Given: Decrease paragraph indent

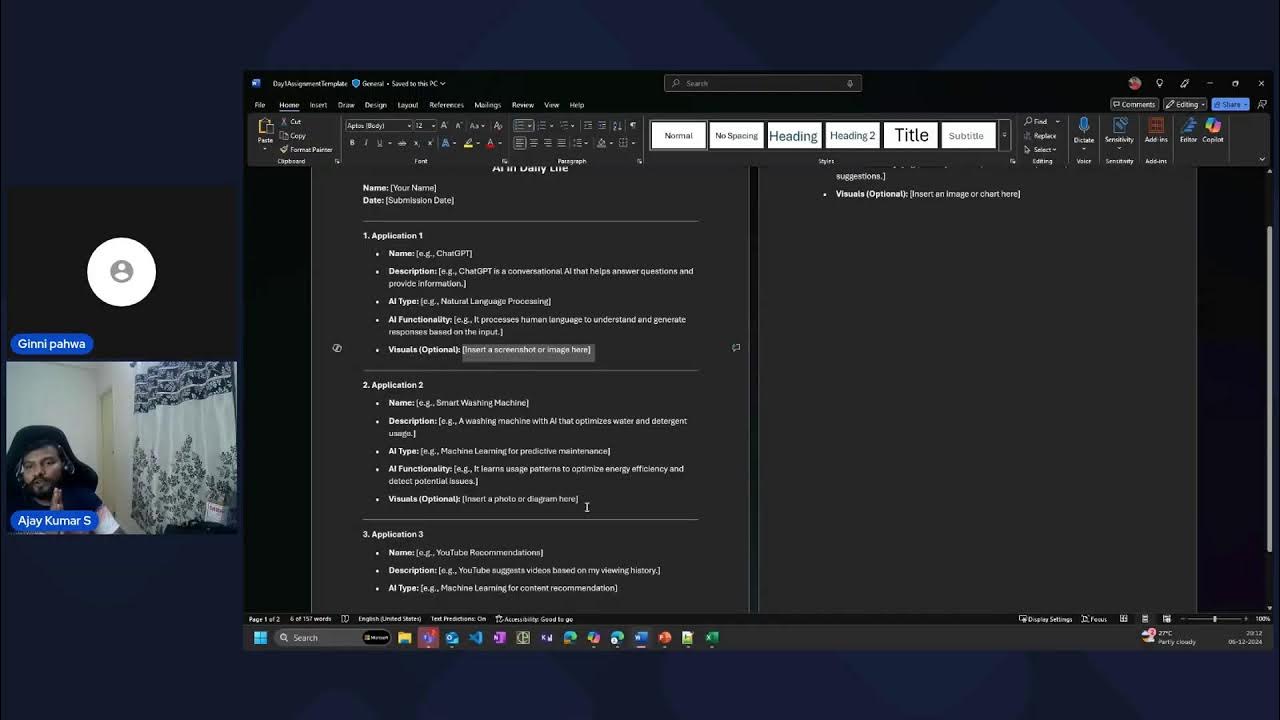Looking at the screenshot, I should (588, 126).
